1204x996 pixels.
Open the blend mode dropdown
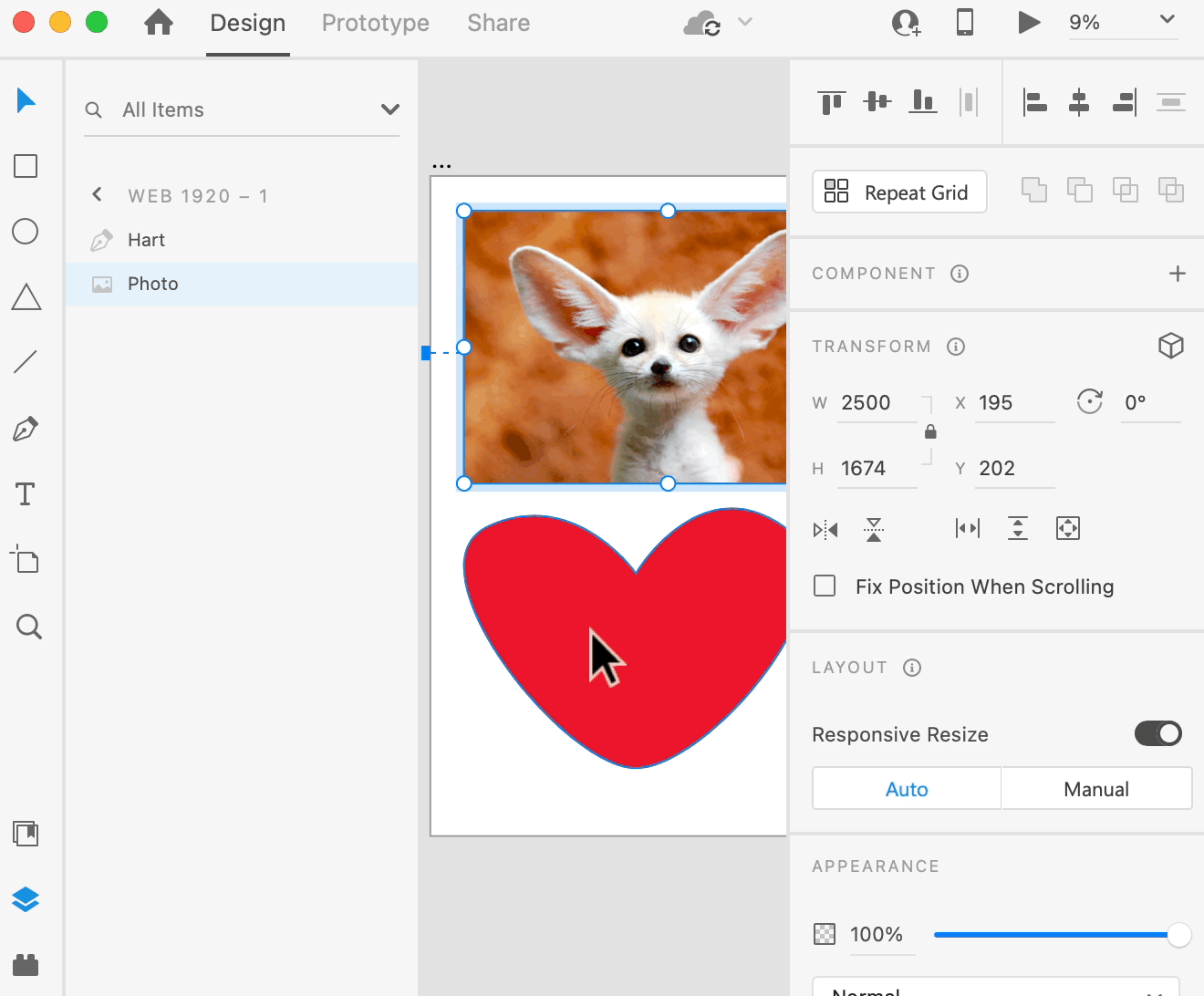pyautogui.click(x=996, y=988)
